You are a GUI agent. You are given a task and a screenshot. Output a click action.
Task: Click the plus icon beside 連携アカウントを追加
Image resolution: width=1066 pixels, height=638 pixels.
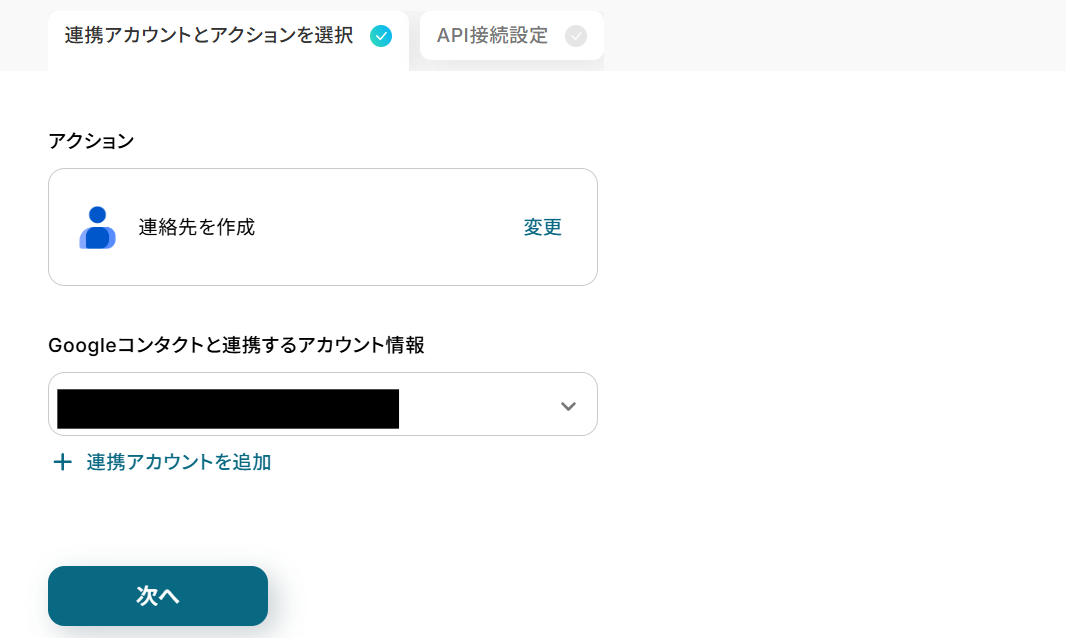[62, 462]
